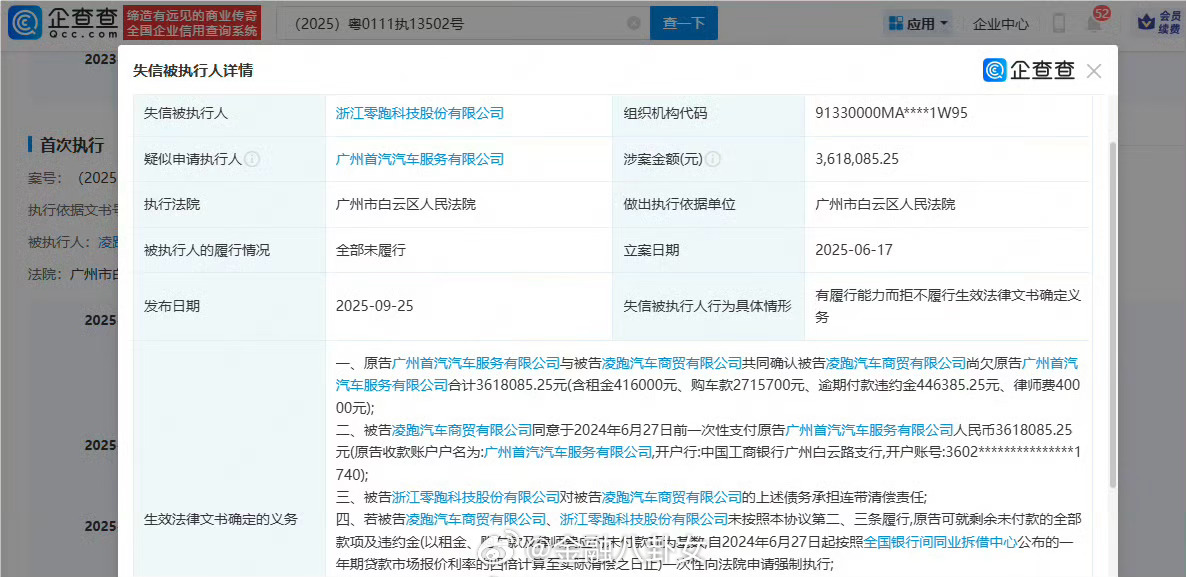Open 凌跑汽车商贸有限公司 link before 尚欠原告
Viewport: 1186px width, 577px height.
coord(896,363)
